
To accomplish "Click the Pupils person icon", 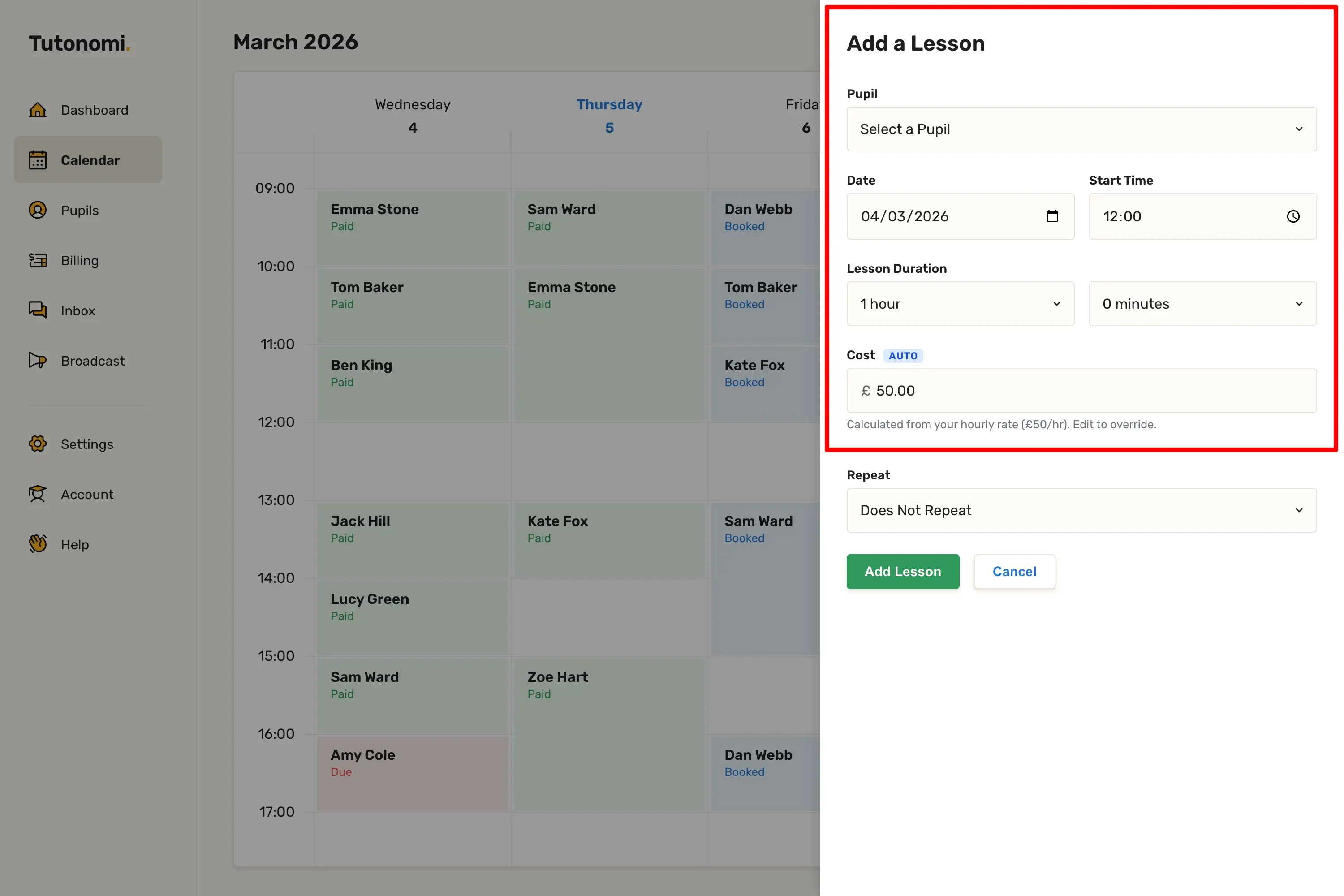I will pos(38,210).
